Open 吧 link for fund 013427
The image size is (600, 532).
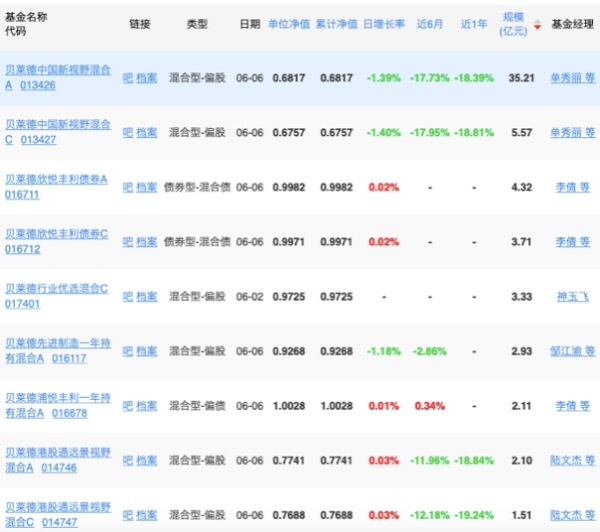click(x=128, y=133)
